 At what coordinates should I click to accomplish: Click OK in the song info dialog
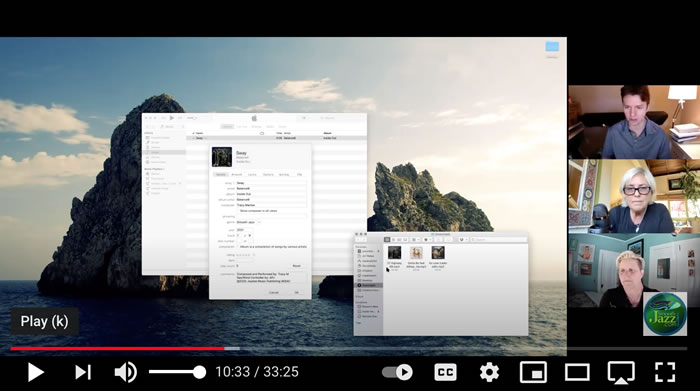pos(296,292)
